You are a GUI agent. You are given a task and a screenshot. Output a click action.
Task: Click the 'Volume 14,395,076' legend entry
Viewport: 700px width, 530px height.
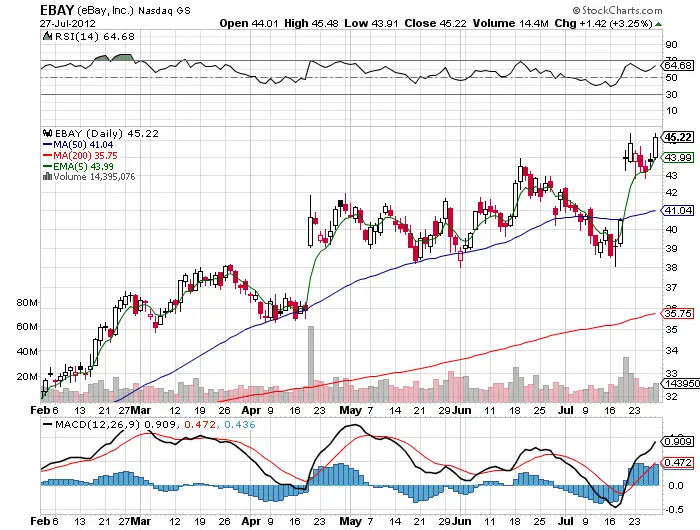[94, 176]
